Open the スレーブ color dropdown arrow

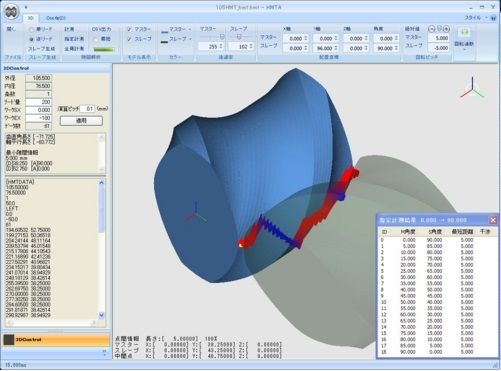(190, 39)
